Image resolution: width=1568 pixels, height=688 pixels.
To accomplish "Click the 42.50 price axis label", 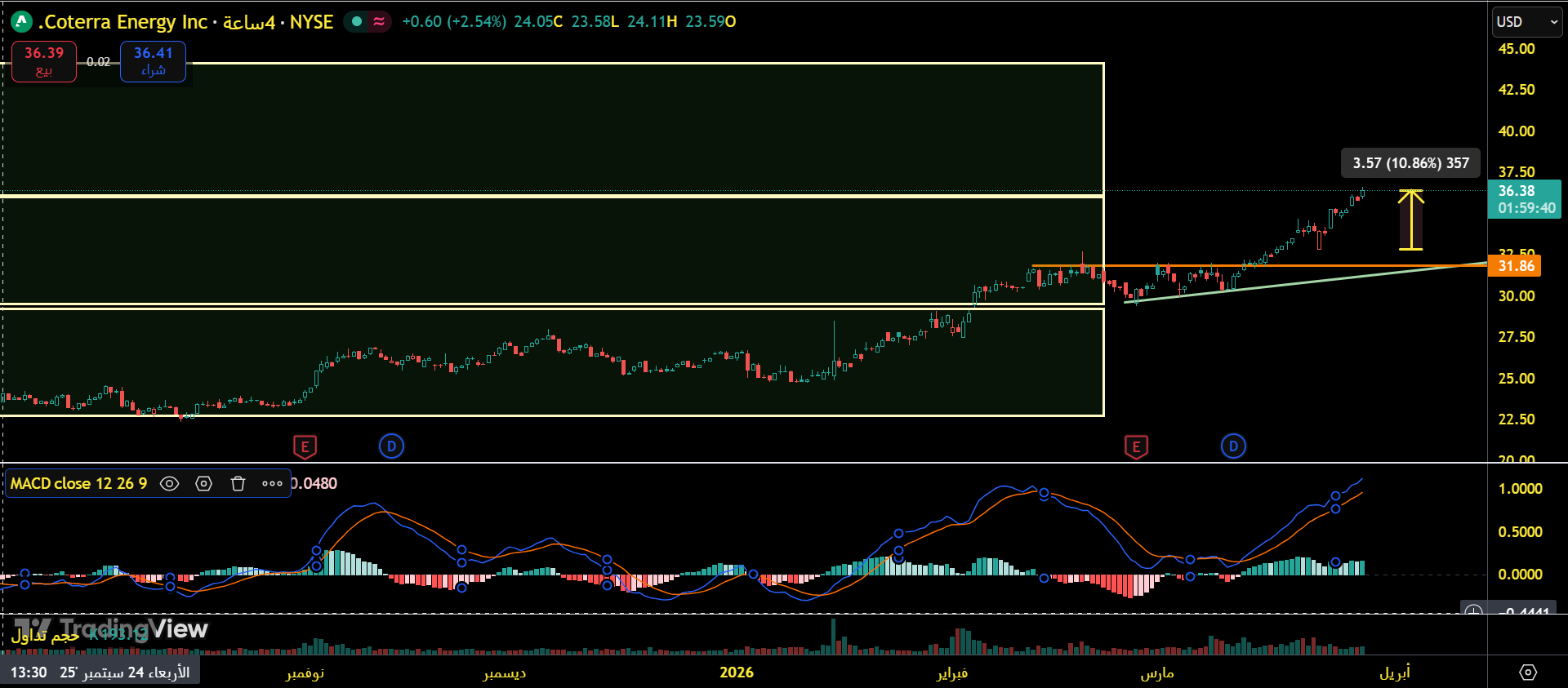I will (1516, 90).
